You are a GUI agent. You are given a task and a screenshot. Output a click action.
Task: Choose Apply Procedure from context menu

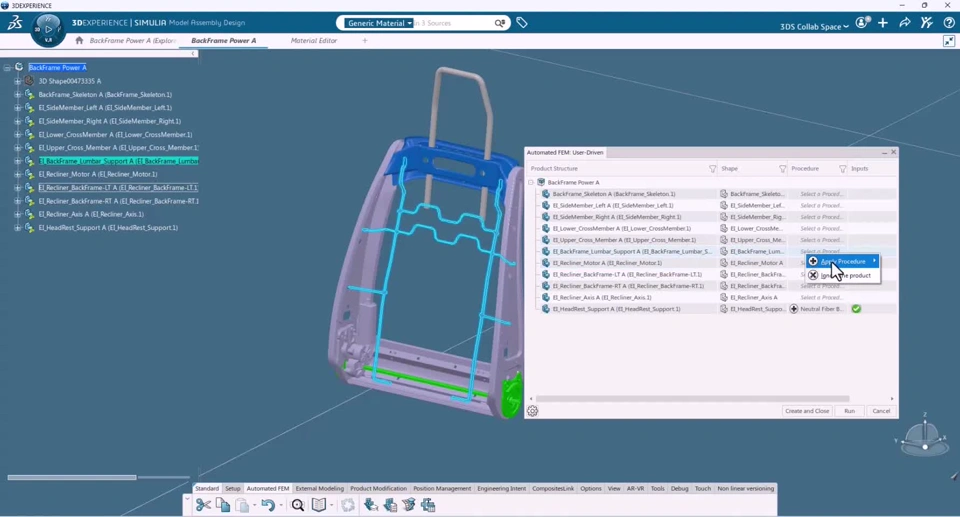[842, 262]
